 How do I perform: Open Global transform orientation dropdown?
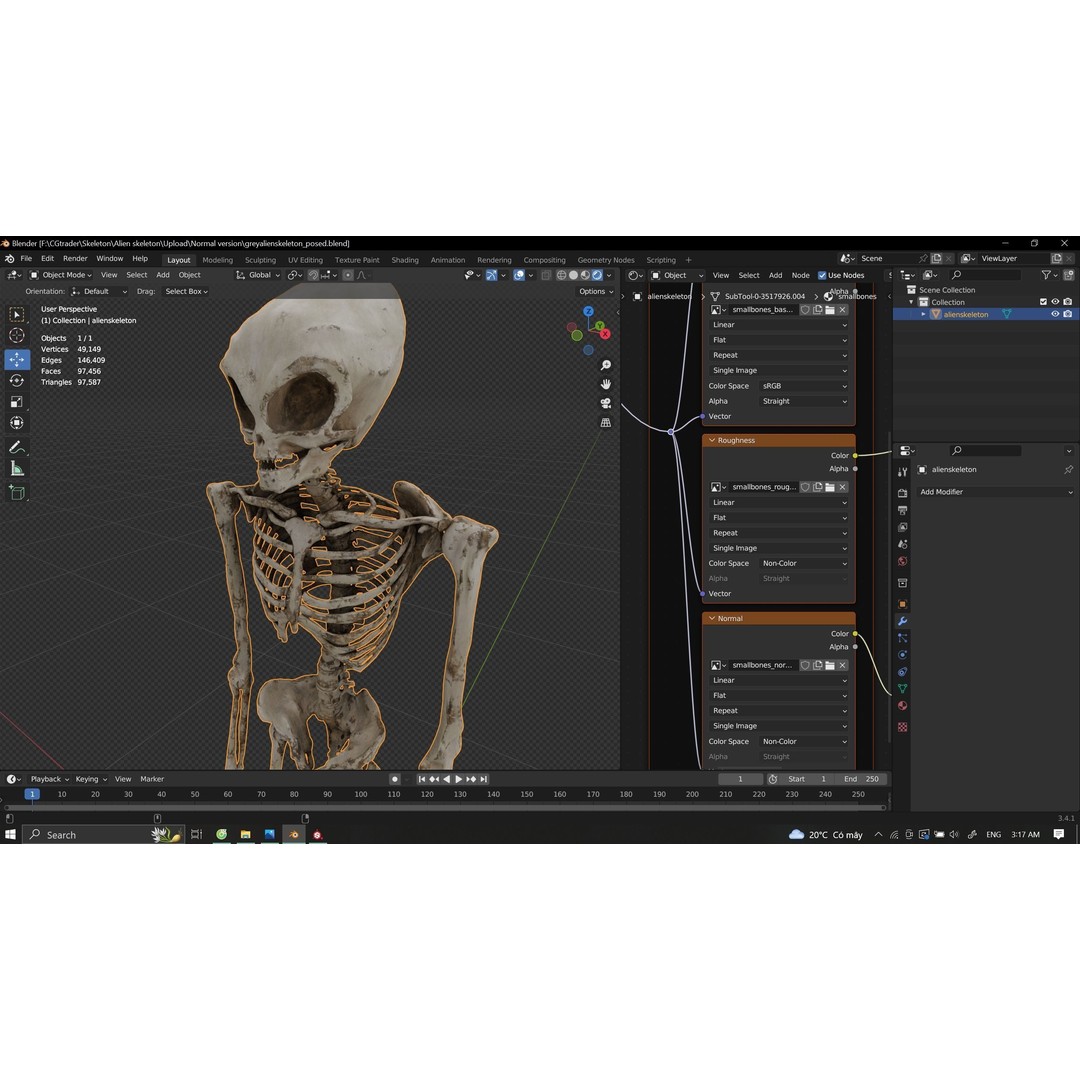(258, 275)
